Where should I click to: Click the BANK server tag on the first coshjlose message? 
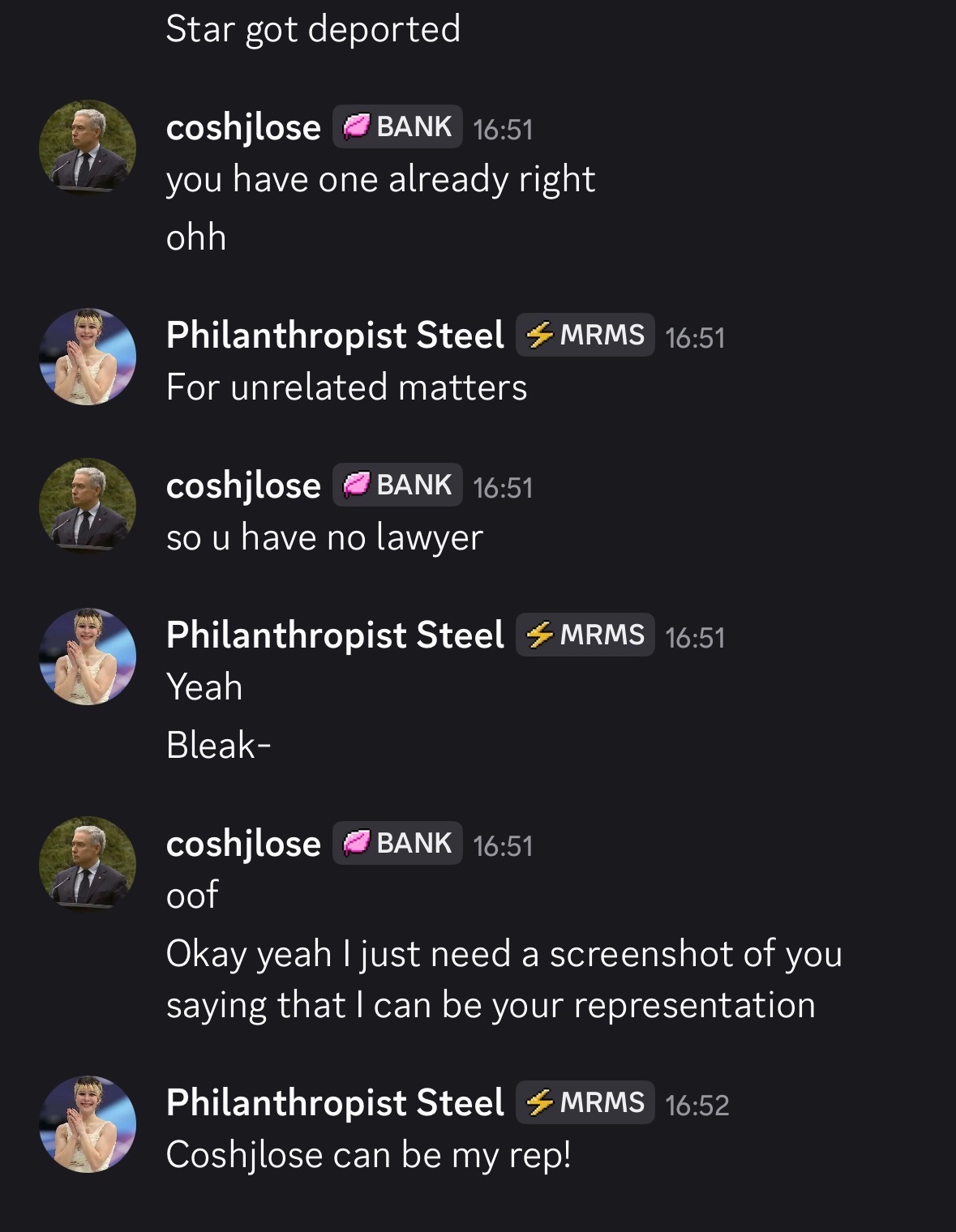[397, 126]
